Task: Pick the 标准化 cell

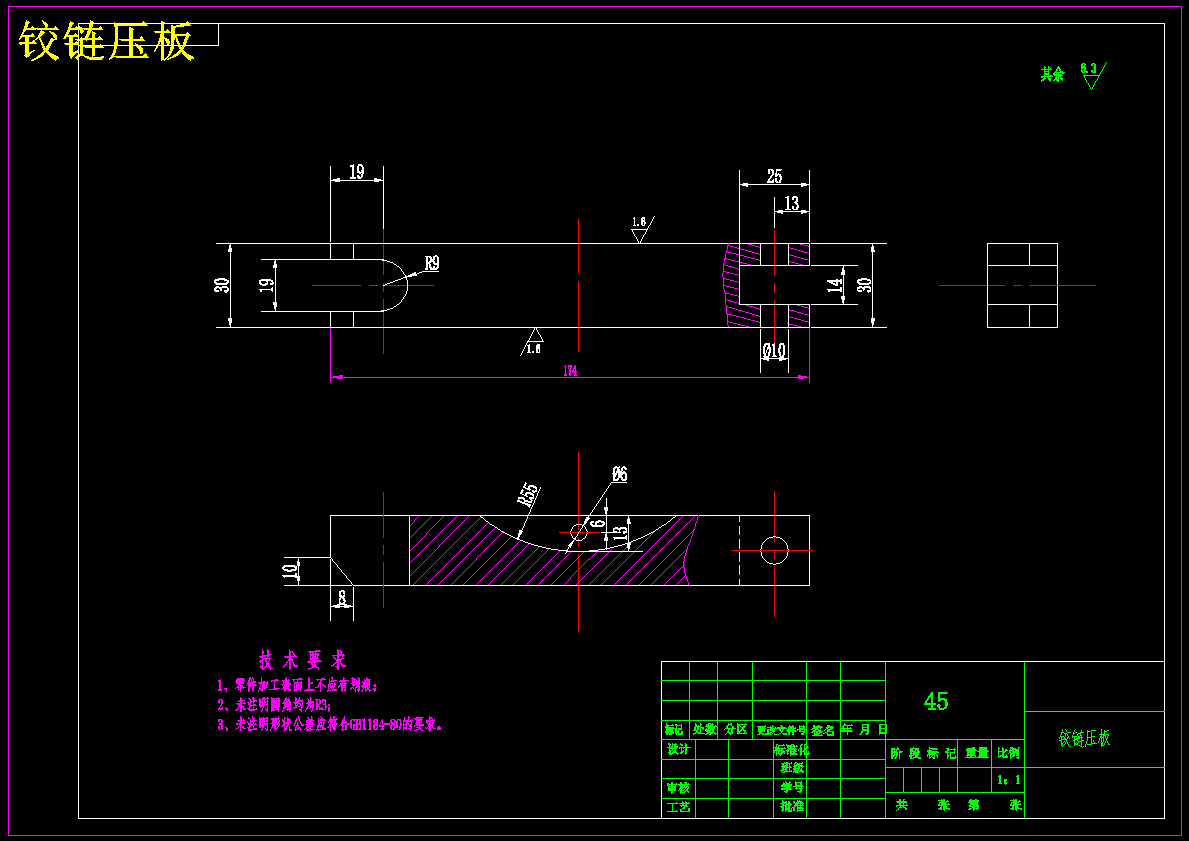Action: click(x=791, y=750)
